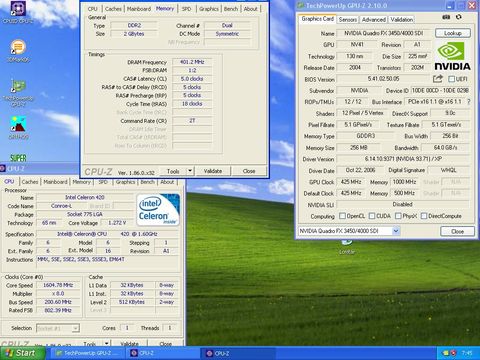Image resolution: width=480 pixels, height=360 pixels.
Task: Toggle the OpenCL checkbox
Action: (342, 216)
